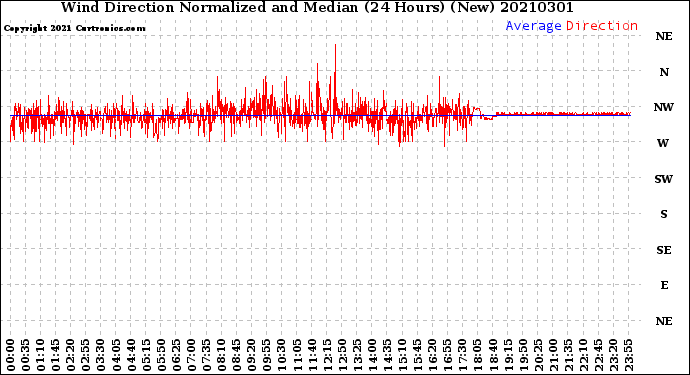
Task: Click the 01:45 time label
Action: 56,355
